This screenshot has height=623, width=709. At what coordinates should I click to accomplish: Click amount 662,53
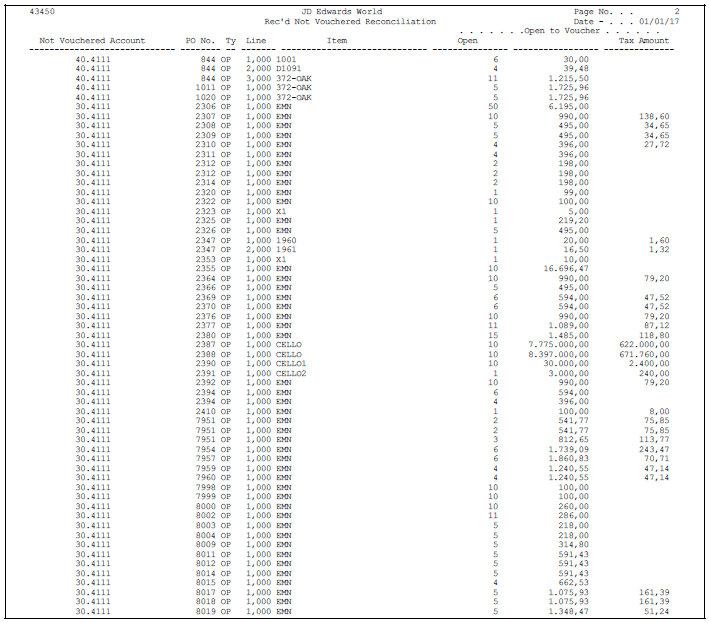point(573,582)
